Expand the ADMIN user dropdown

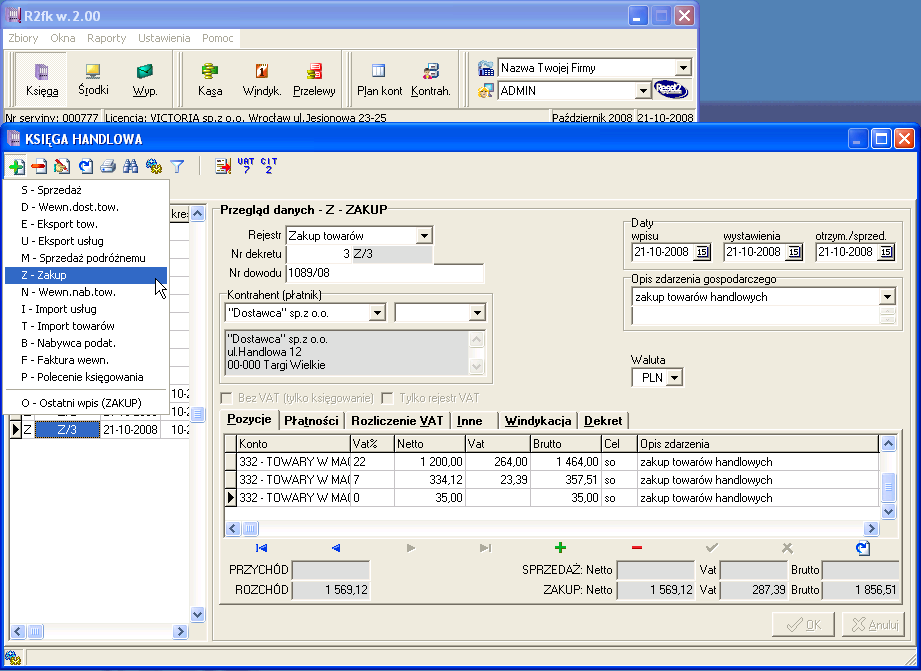pos(643,91)
